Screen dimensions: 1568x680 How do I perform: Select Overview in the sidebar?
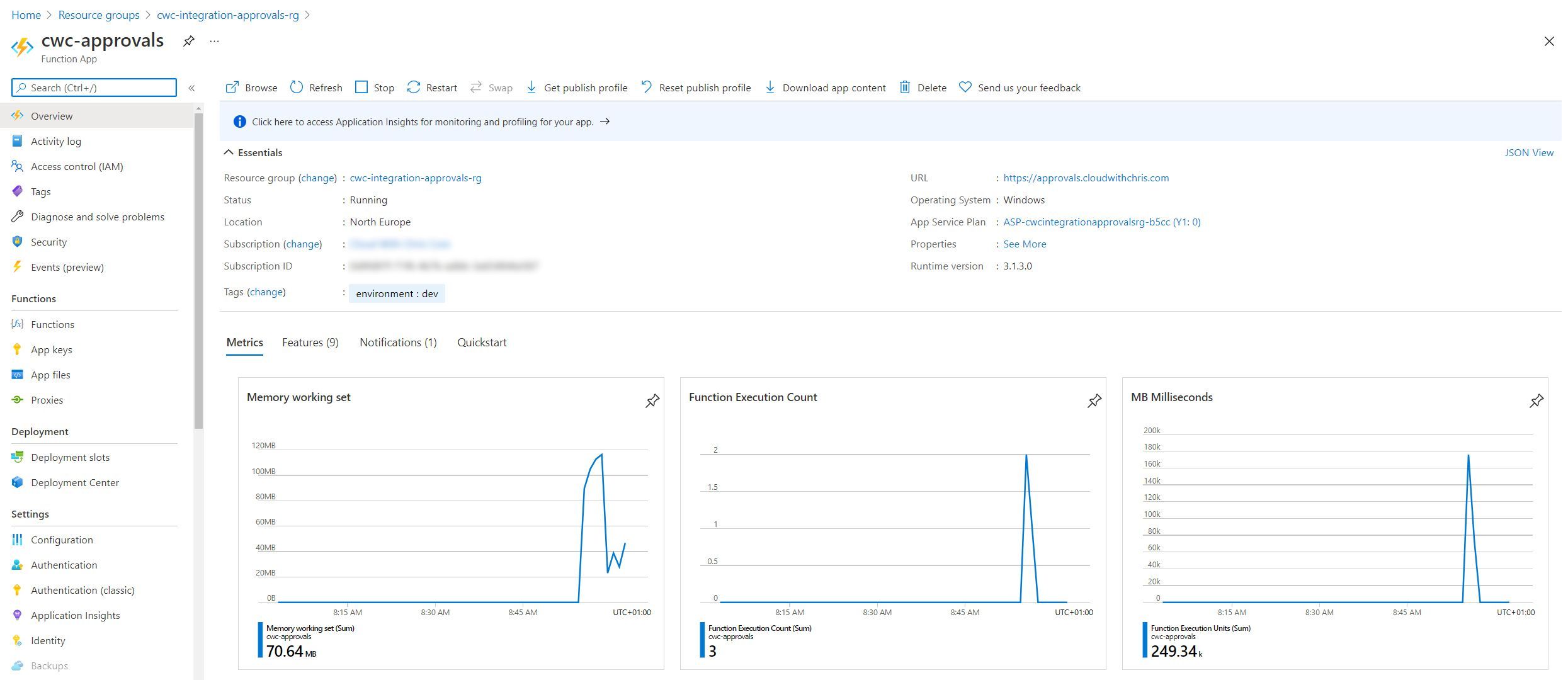click(96, 116)
